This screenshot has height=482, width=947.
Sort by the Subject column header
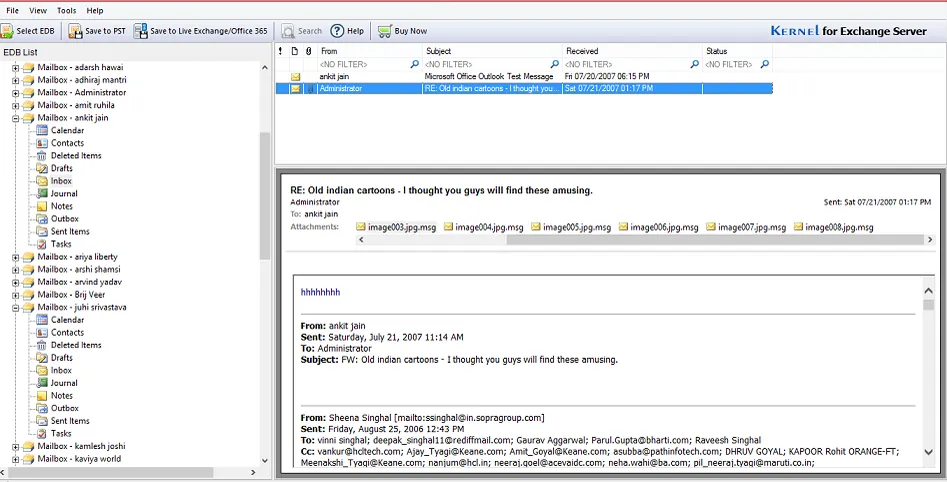tap(492, 51)
